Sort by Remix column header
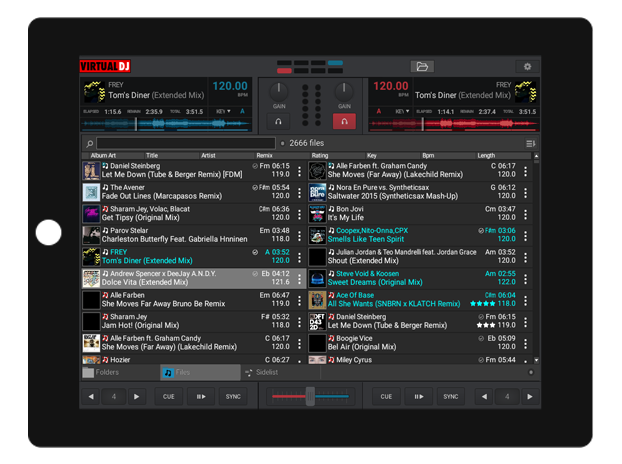 [x=265, y=155]
